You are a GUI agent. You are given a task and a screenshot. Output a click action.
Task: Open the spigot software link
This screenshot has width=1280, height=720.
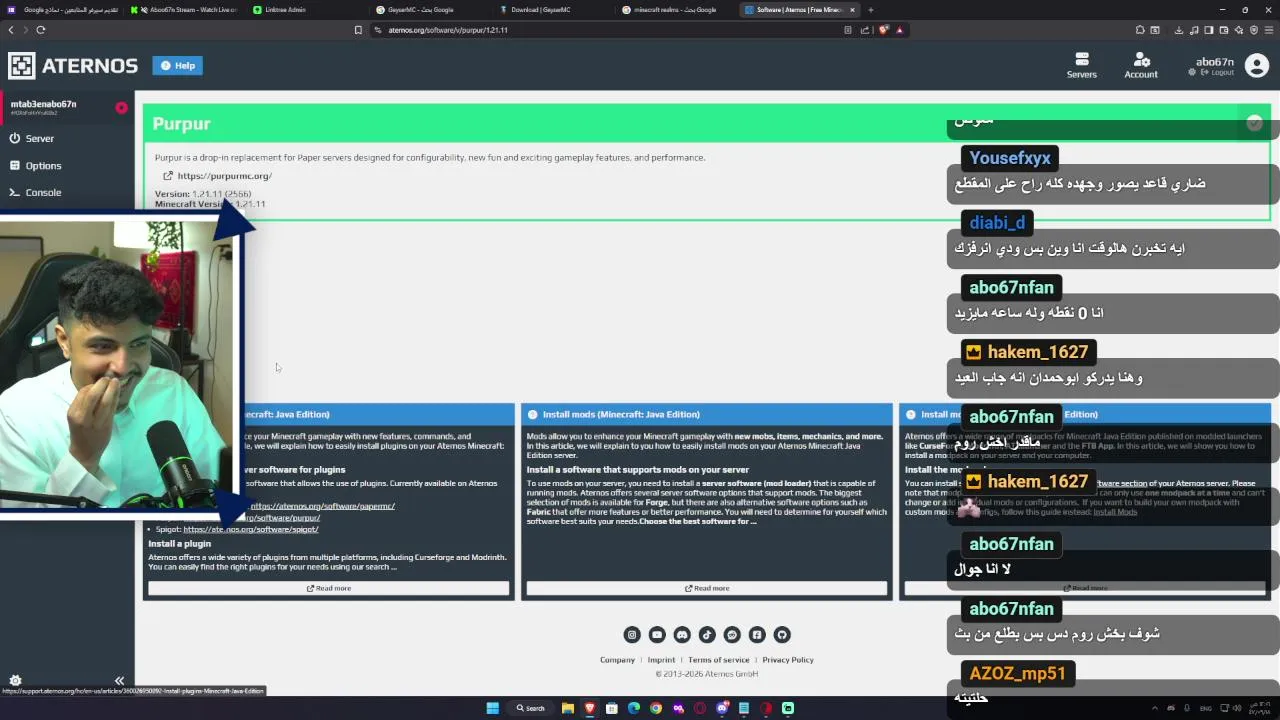click(x=251, y=529)
